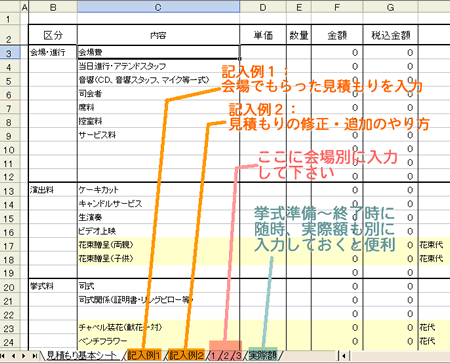Select the 席料 cell
The width and height of the screenshot is (450, 363).
(158, 107)
